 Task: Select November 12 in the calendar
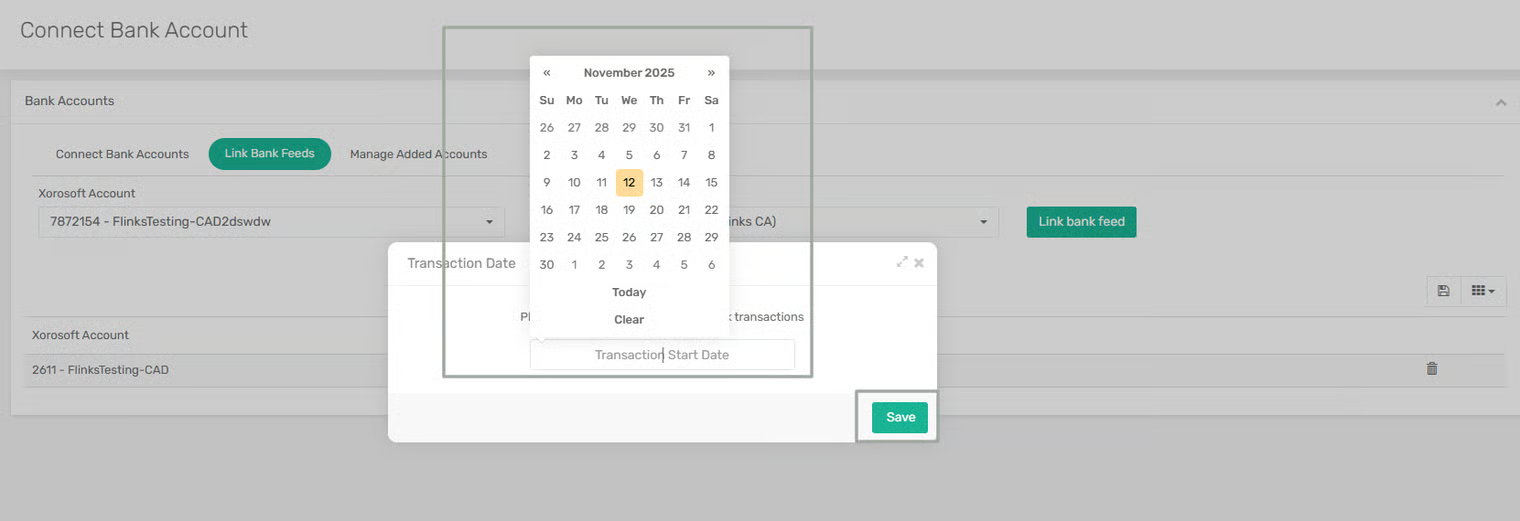[629, 182]
